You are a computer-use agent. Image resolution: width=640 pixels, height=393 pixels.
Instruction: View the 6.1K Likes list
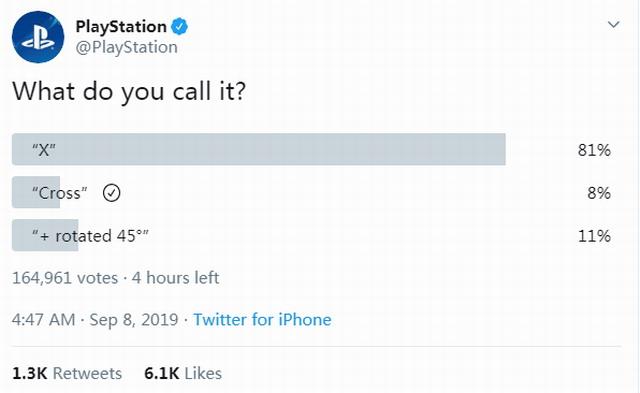tap(183, 373)
